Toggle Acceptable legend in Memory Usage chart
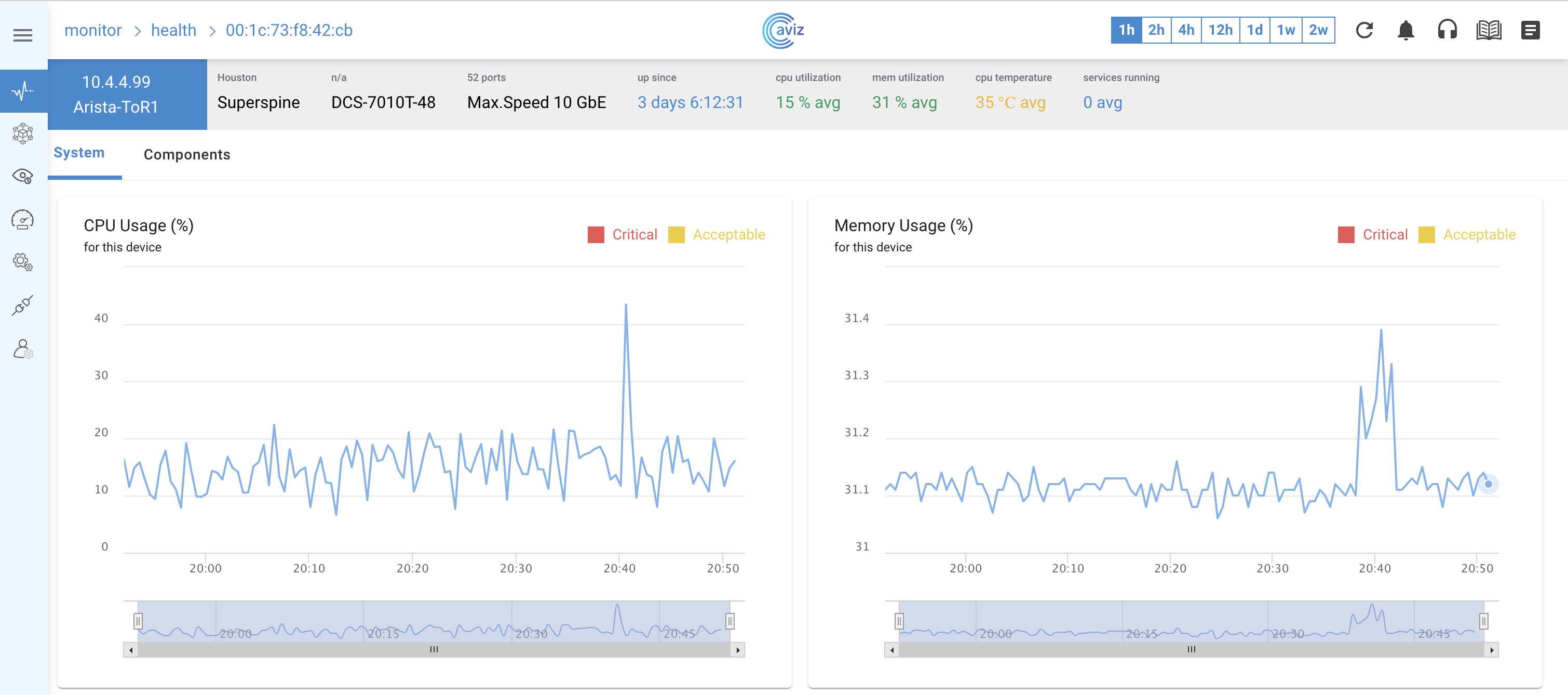The width and height of the screenshot is (1568, 695). click(1467, 234)
